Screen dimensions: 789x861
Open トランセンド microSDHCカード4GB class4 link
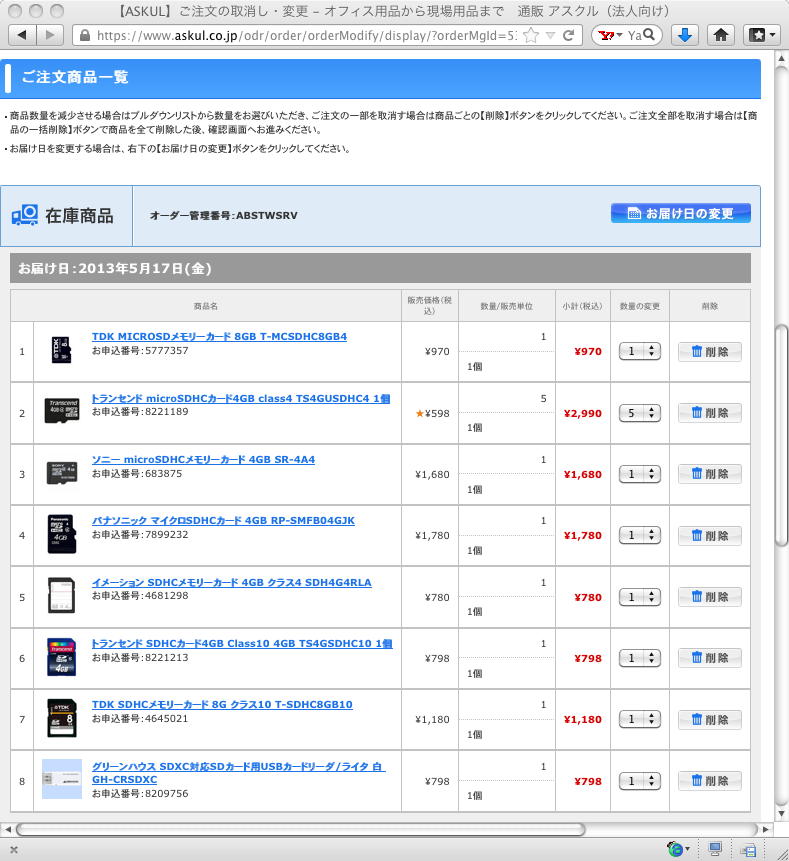[x=240, y=399]
